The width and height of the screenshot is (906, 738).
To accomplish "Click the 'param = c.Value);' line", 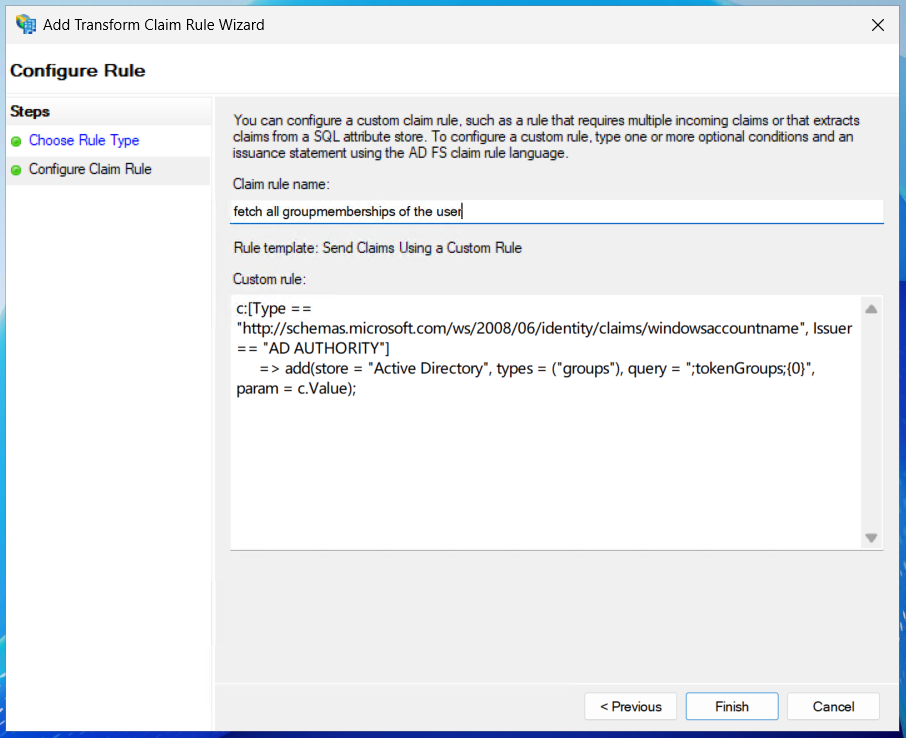I will click(296, 388).
